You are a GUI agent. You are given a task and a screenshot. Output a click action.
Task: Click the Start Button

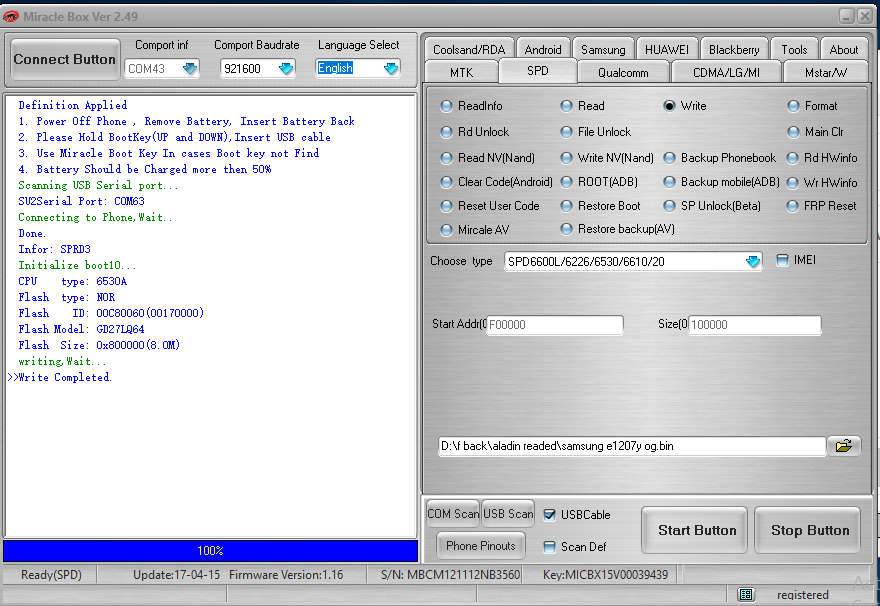coord(695,530)
